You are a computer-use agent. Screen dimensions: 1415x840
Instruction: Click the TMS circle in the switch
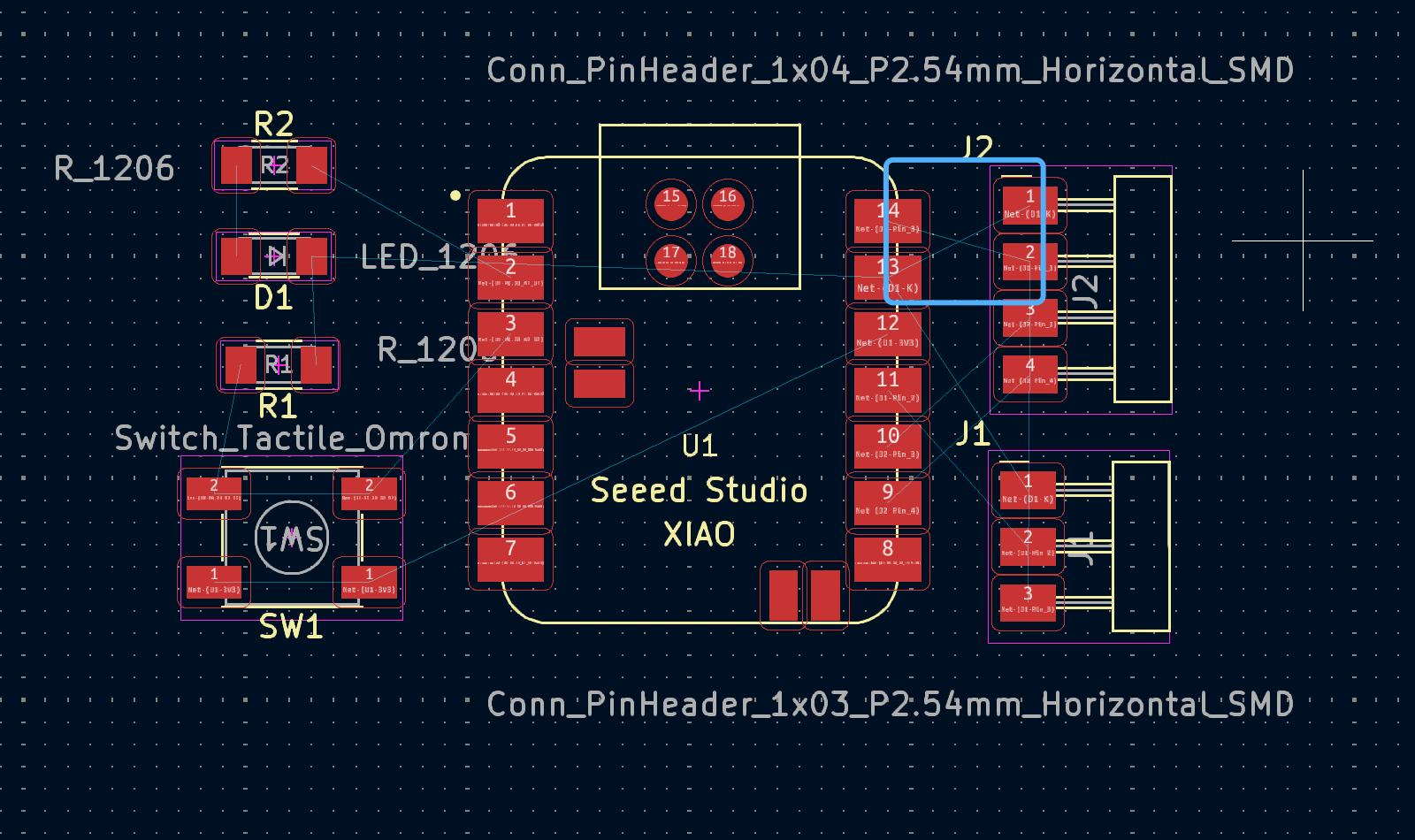(292, 538)
